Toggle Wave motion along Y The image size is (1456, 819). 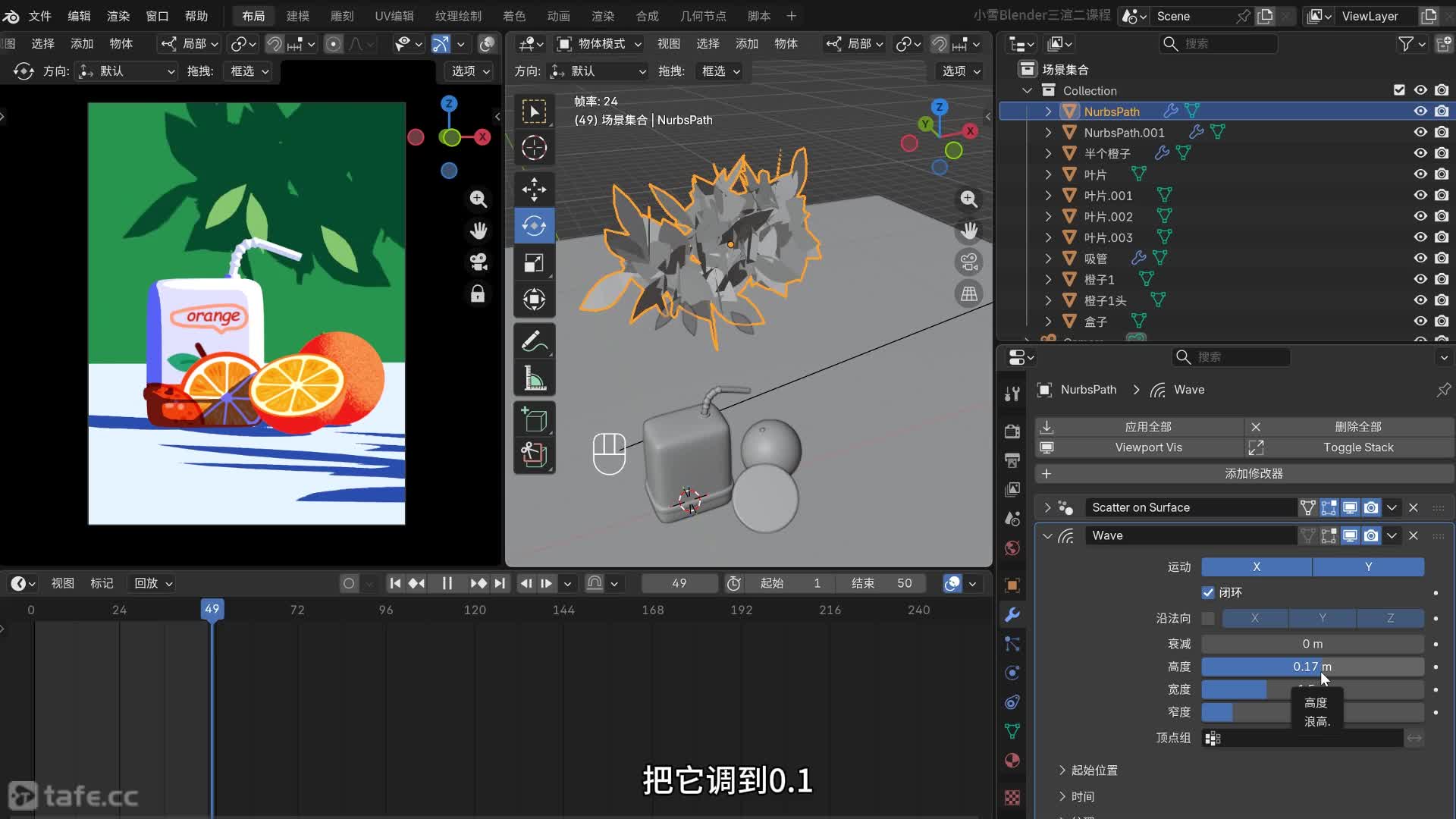click(x=1368, y=566)
